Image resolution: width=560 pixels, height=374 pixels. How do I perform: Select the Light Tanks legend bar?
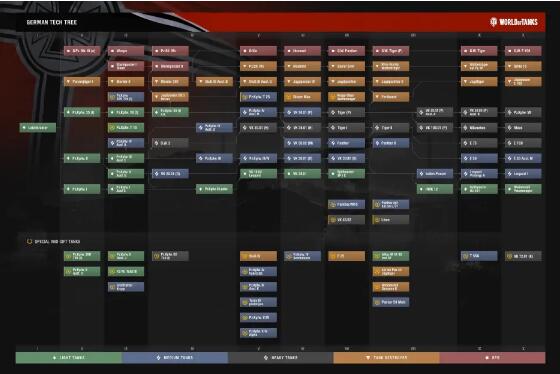pyautogui.click(x=69, y=358)
